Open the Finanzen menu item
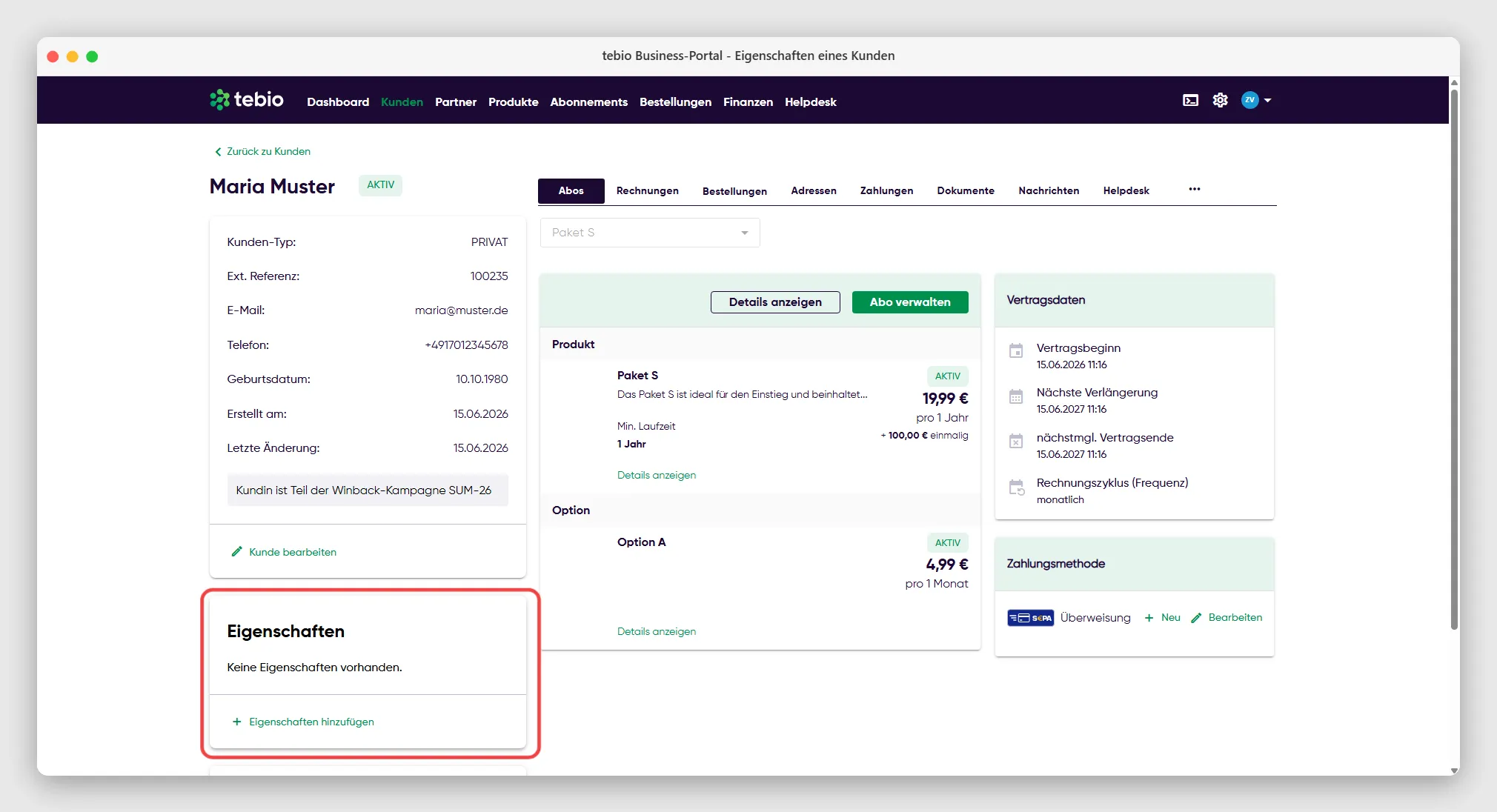Image resolution: width=1497 pixels, height=812 pixels. pyautogui.click(x=748, y=102)
